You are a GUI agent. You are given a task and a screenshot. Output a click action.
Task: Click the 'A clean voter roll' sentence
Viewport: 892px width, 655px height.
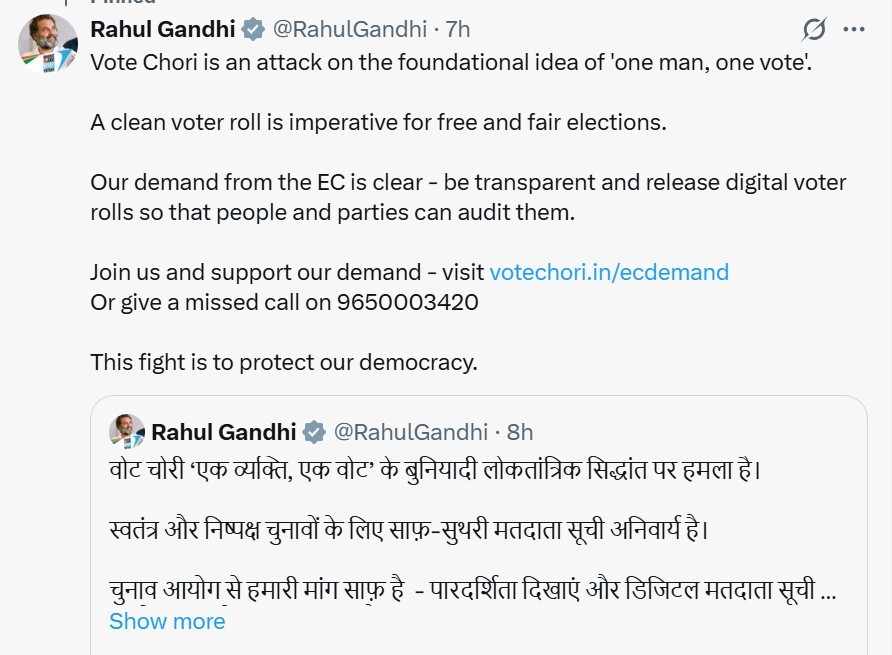[378, 123]
